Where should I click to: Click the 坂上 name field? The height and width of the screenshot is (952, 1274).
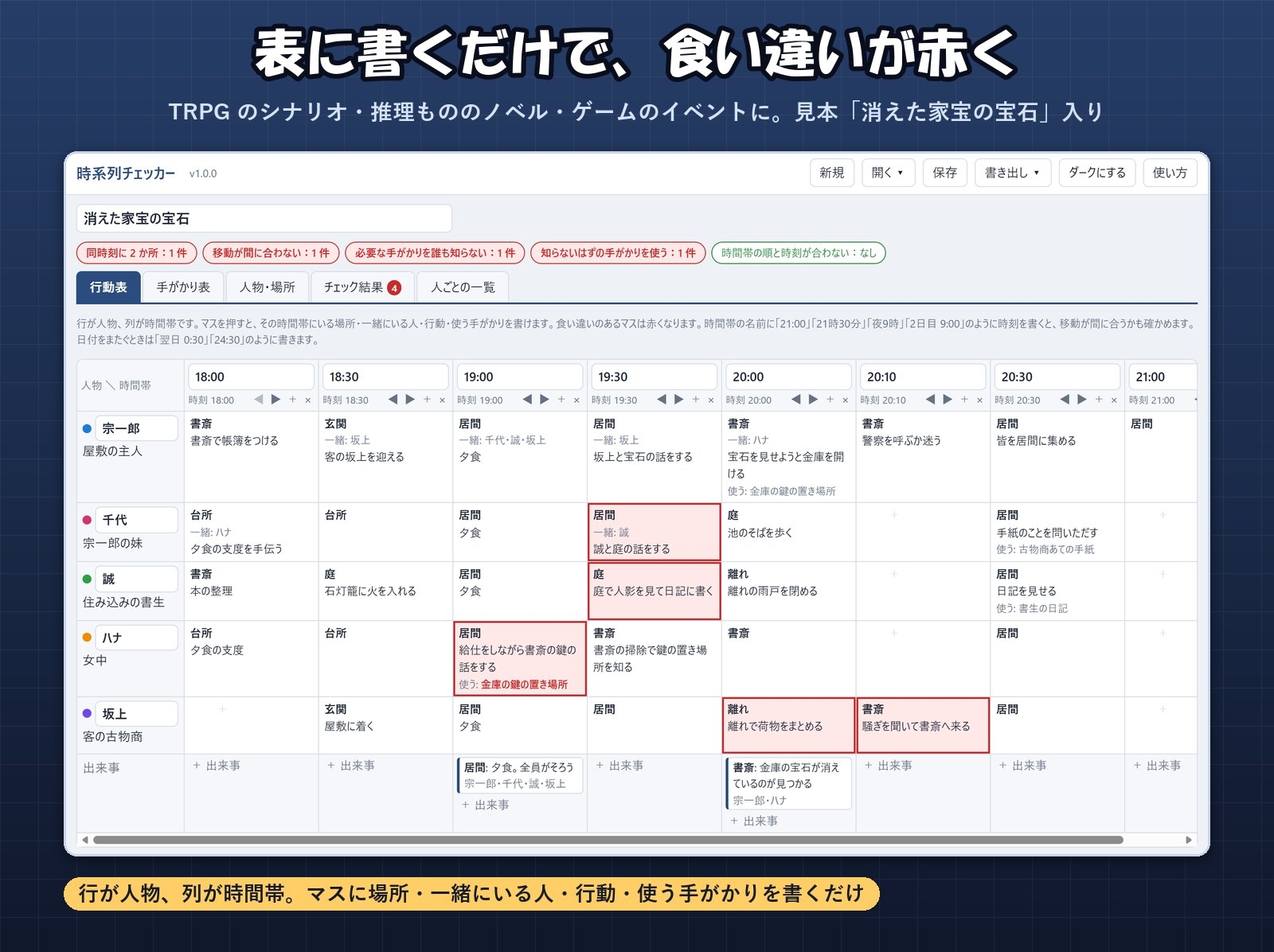coord(136,714)
